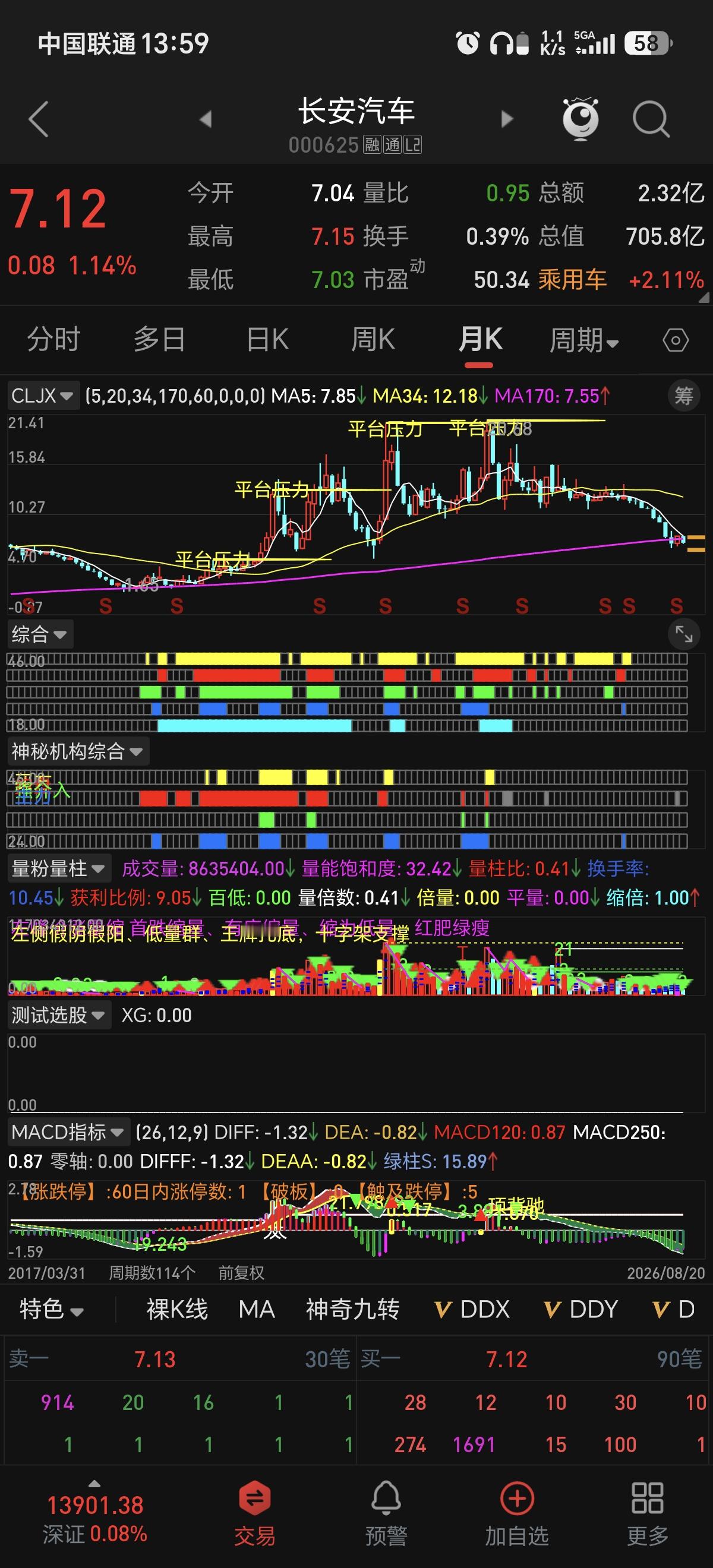Tap the back arrow icon
This screenshot has width=713, height=1568.
(39, 119)
